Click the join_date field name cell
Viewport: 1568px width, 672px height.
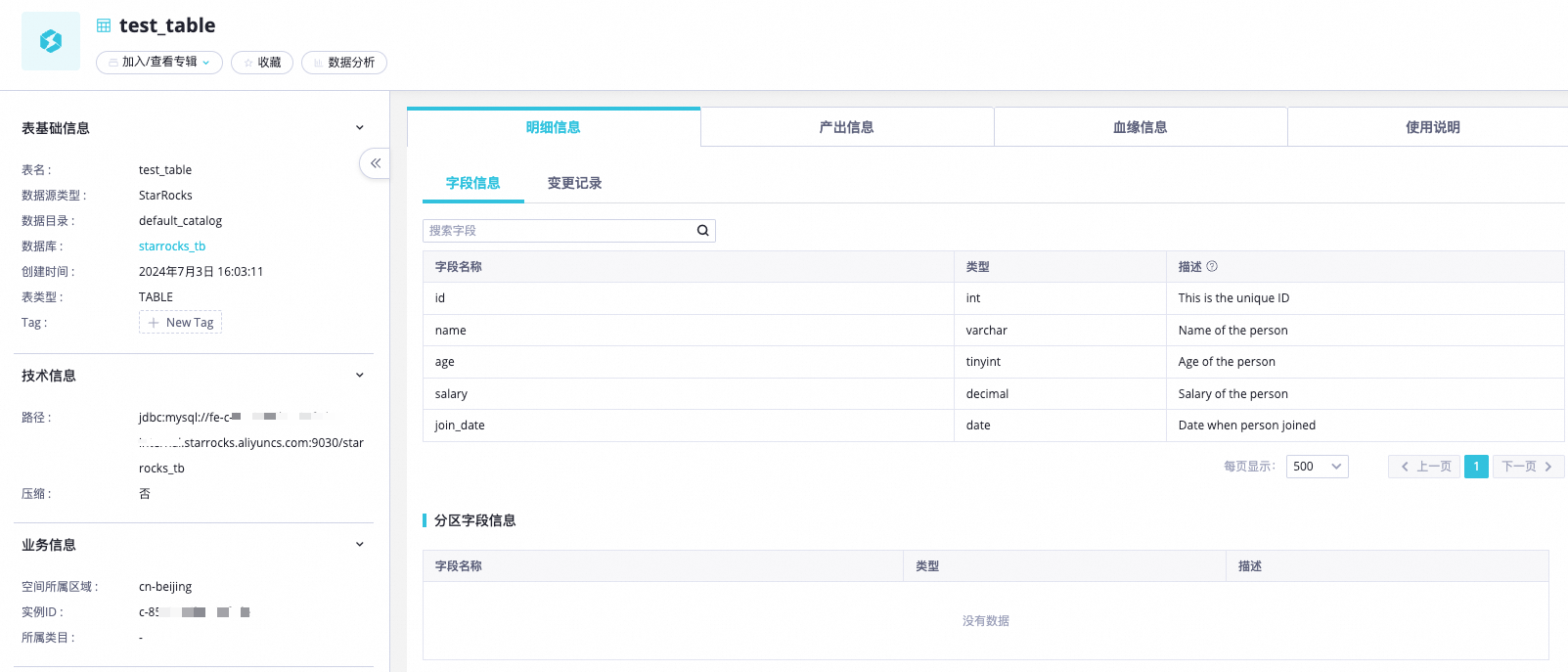pyautogui.click(x=689, y=426)
